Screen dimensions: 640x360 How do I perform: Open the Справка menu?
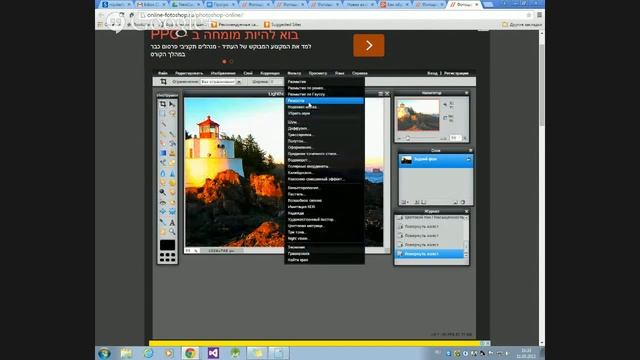pos(360,73)
